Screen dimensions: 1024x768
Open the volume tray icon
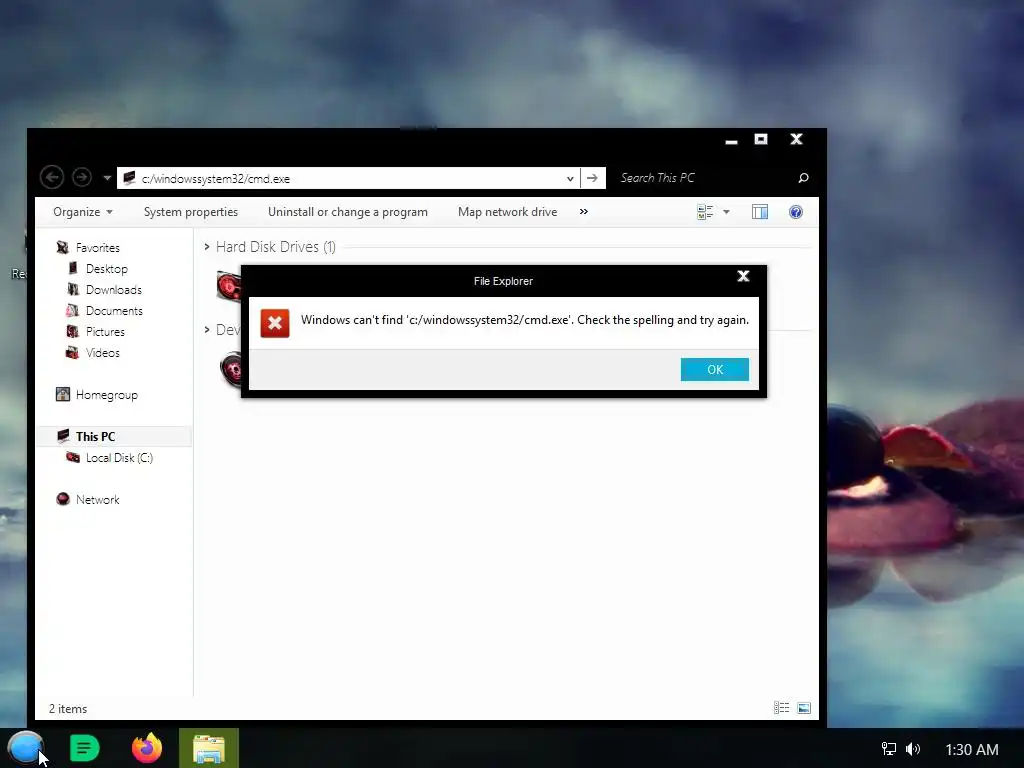[x=913, y=748]
